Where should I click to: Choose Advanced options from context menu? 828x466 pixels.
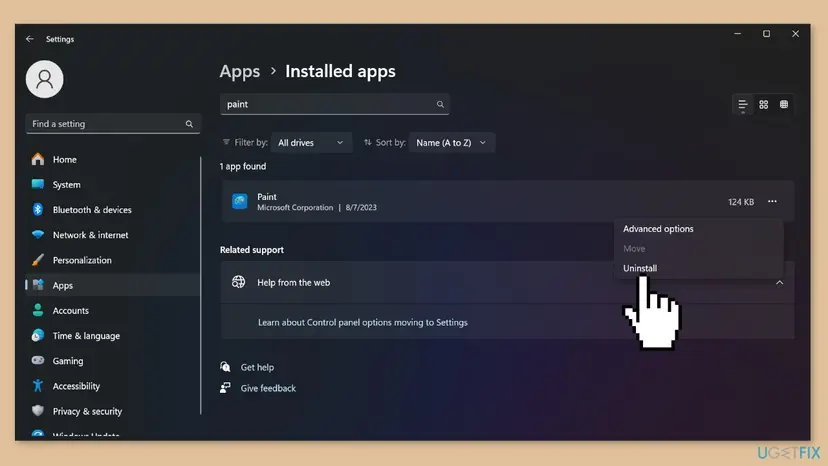pos(658,229)
